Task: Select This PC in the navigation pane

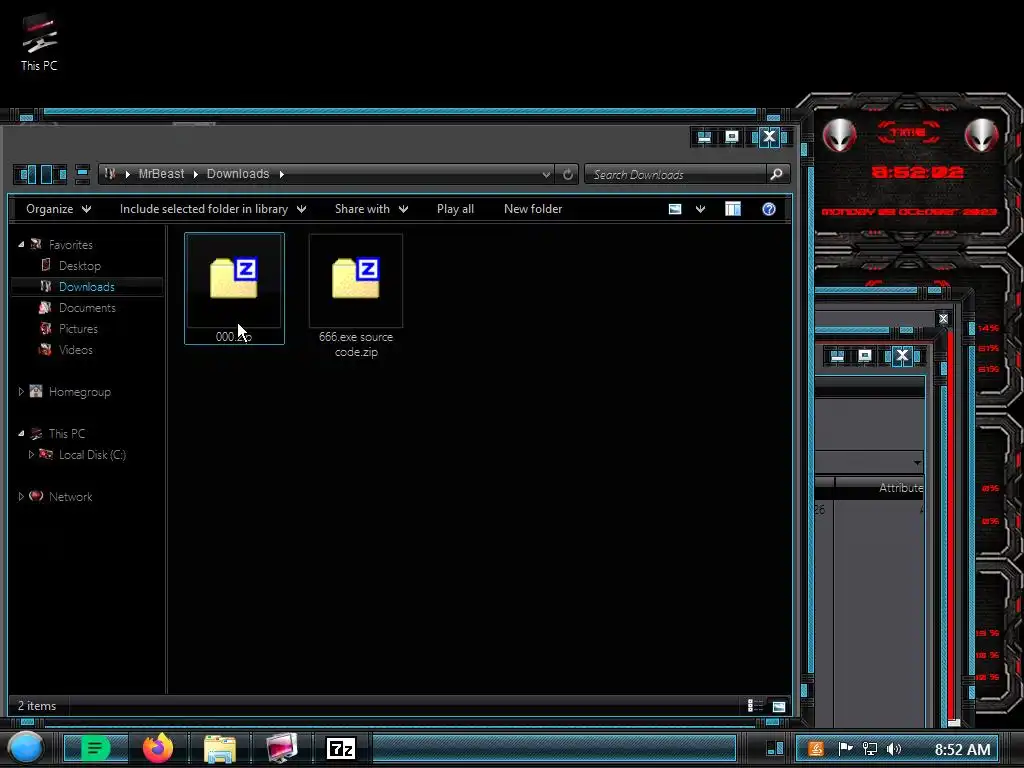Action: click(x=67, y=434)
